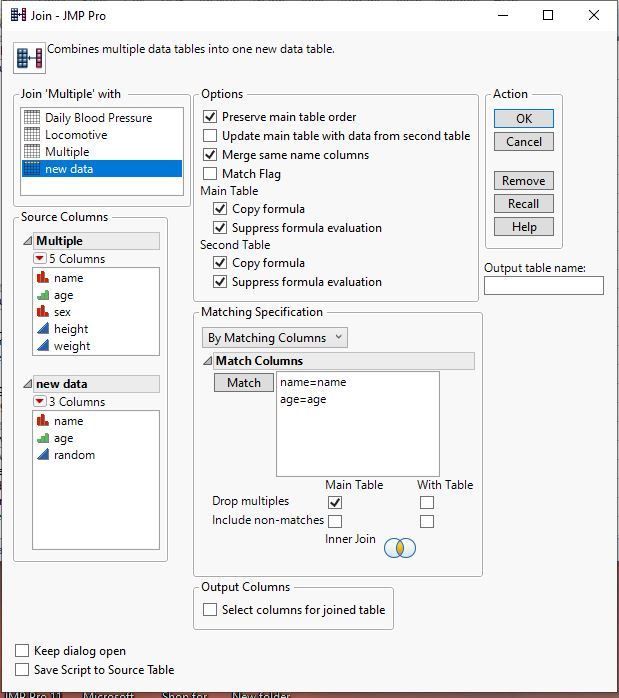
Task: Click the Join tables illustration icon
Action: pos(29,58)
